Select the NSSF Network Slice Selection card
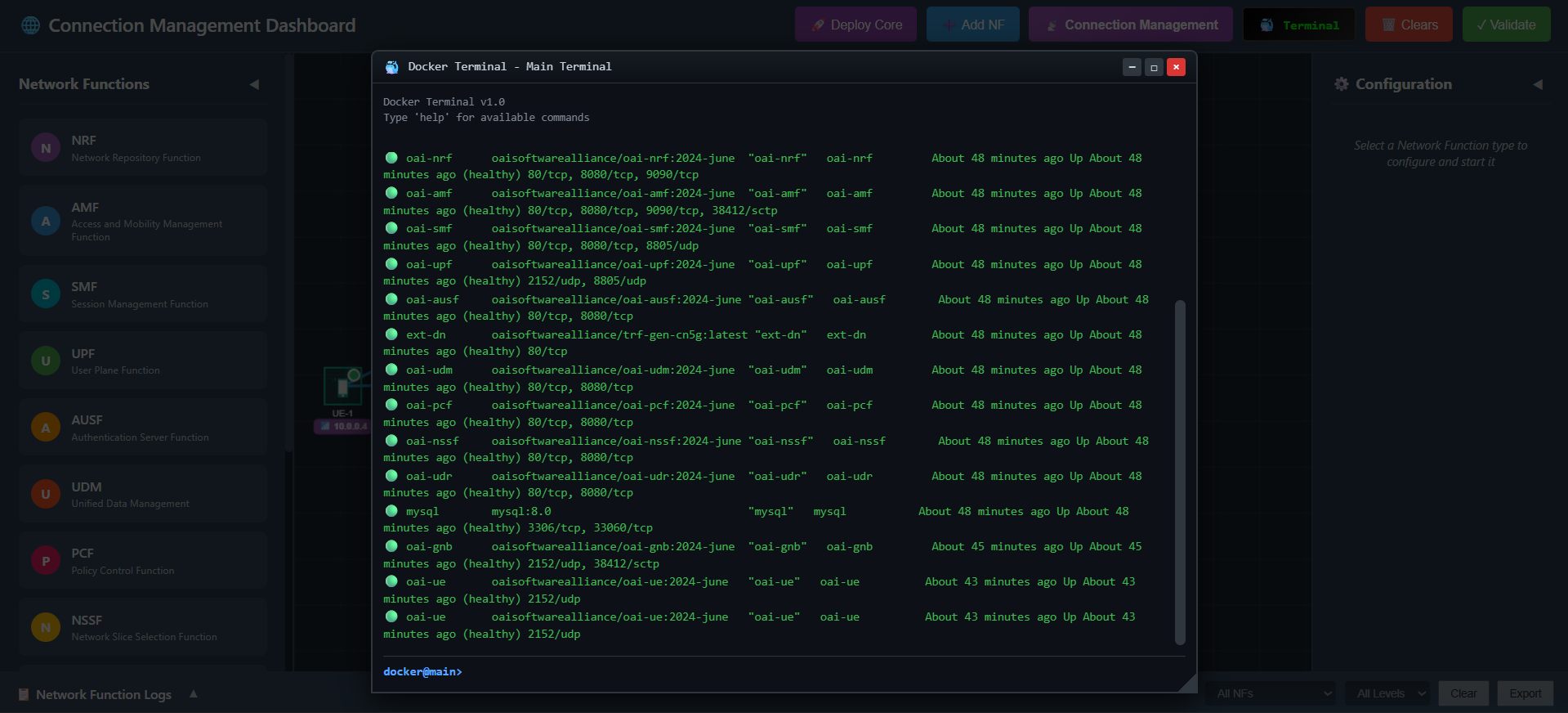This screenshot has width=1568, height=713. coord(143,627)
